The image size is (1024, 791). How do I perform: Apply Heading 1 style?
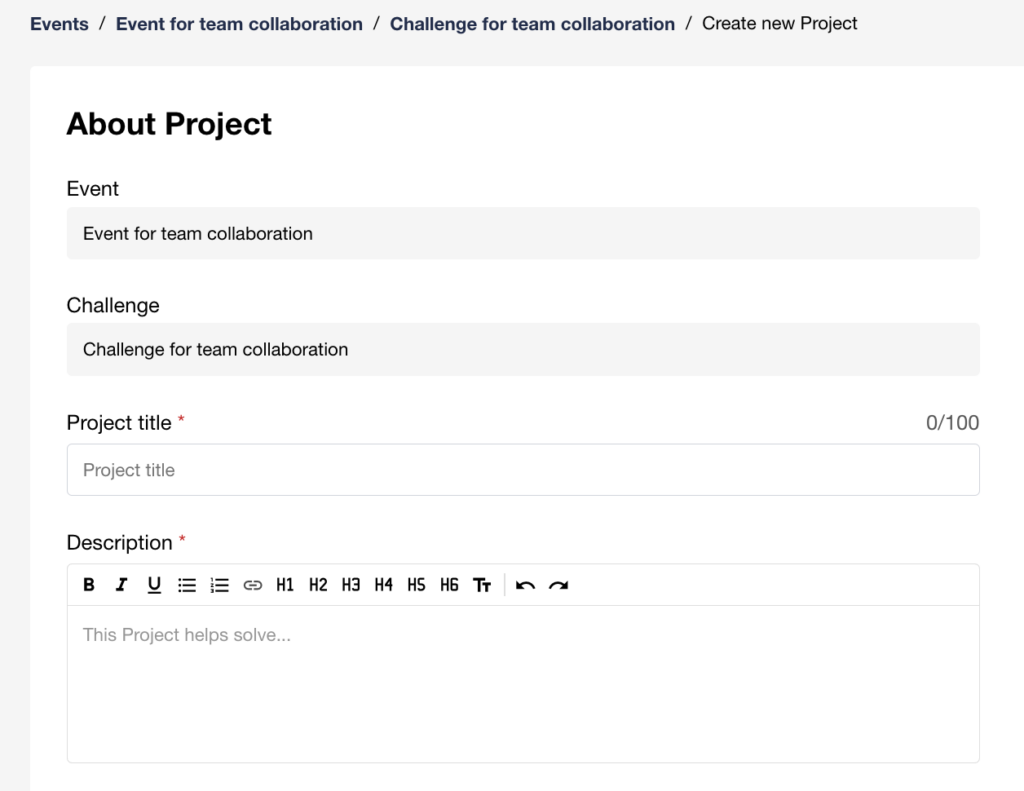tap(285, 585)
